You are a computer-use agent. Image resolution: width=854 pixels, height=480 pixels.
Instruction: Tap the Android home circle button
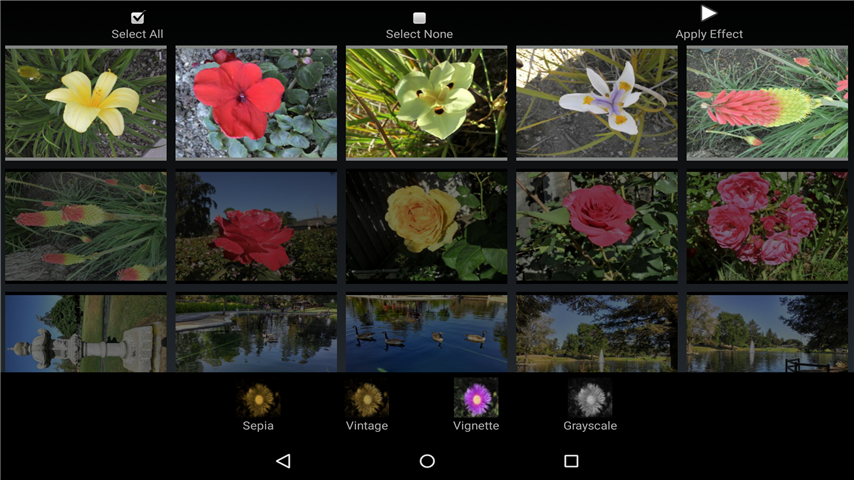click(x=427, y=461)
